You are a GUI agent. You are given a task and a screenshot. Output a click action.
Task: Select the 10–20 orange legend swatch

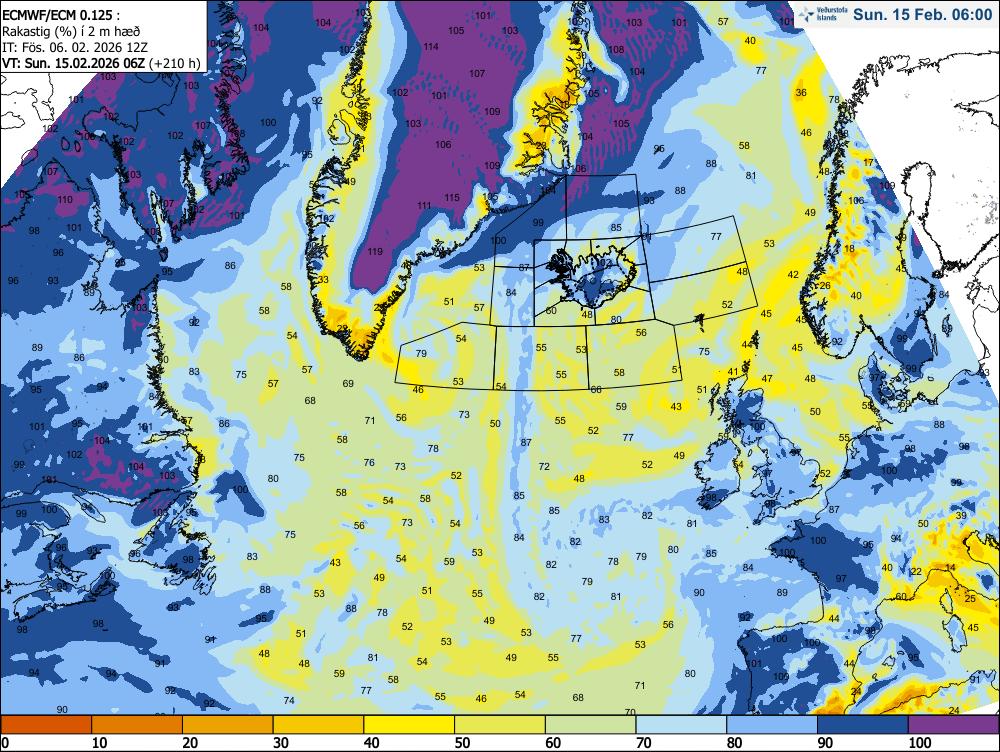click(137, 725)
